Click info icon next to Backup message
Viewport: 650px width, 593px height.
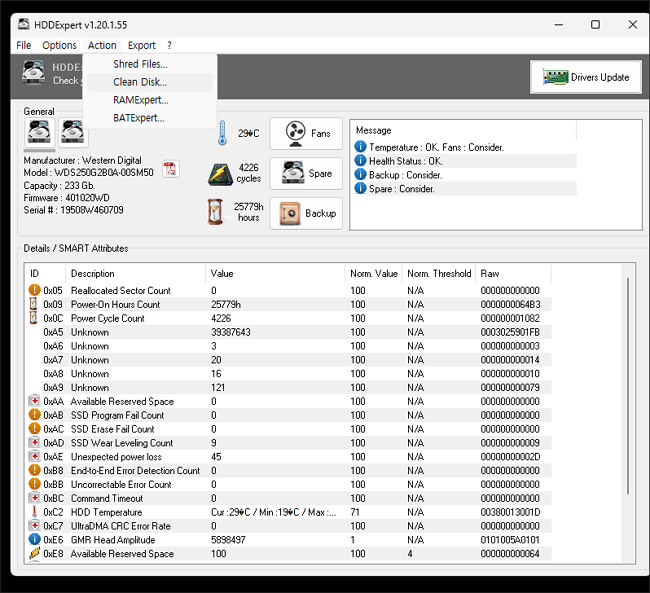point(360,174)
